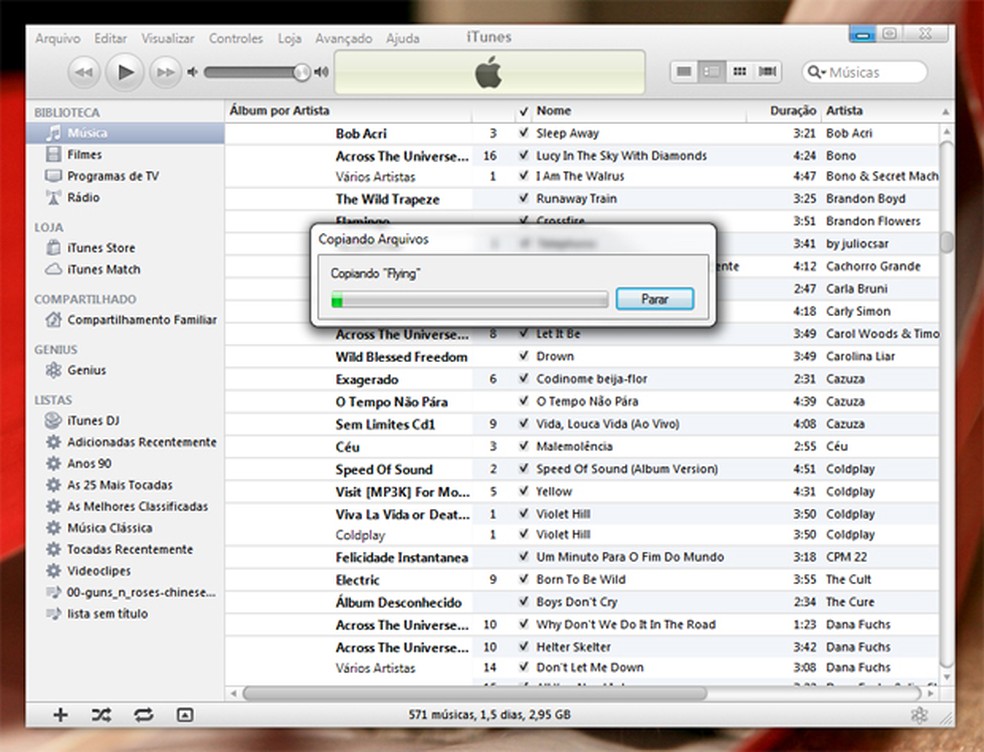Image resolution: width=984 pixels, height=752 pixels.
Task: Uncheck the Codinome beija-flor checkbox
Action: pos(523,379)
